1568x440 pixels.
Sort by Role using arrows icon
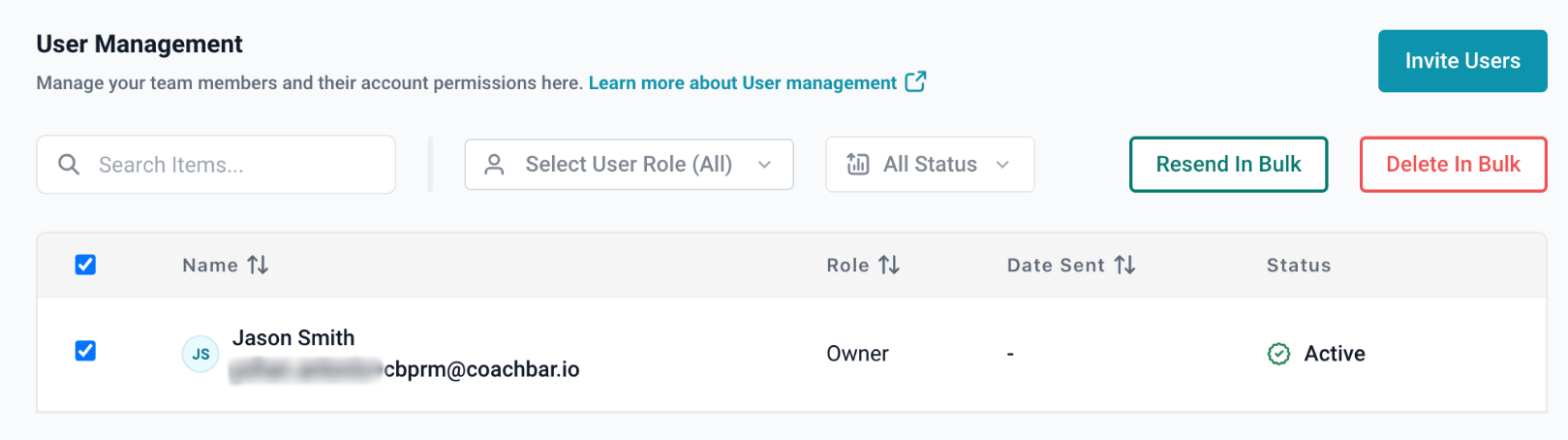[x=889, y=265]
